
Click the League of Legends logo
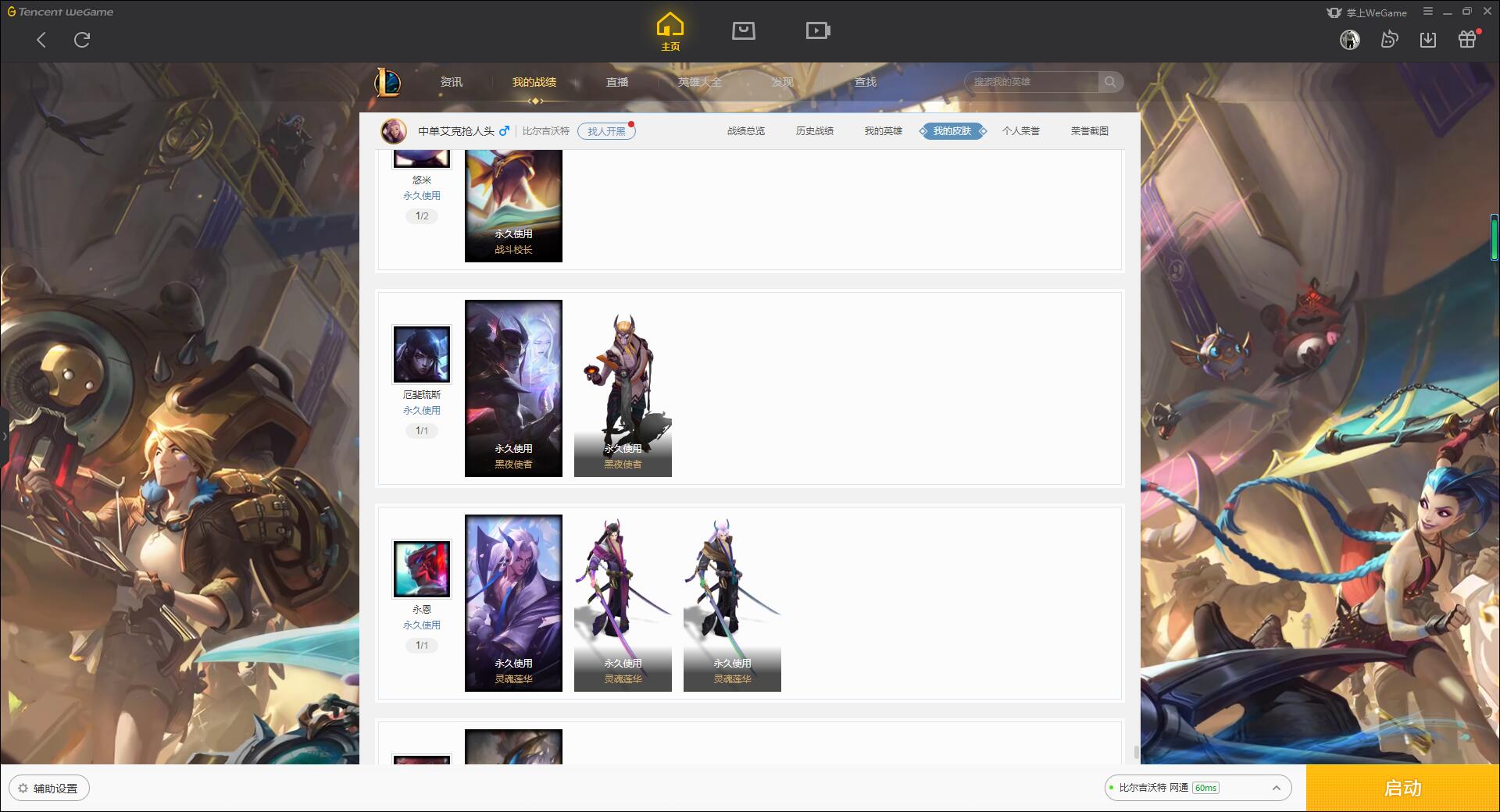(x=387, y=82)
